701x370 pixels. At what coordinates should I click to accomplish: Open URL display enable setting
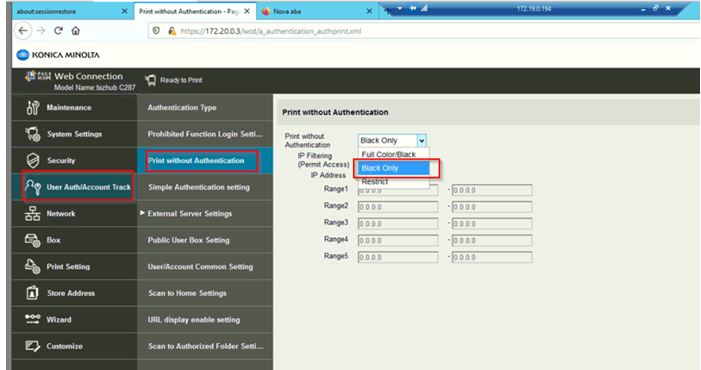[x=205, y=320]
